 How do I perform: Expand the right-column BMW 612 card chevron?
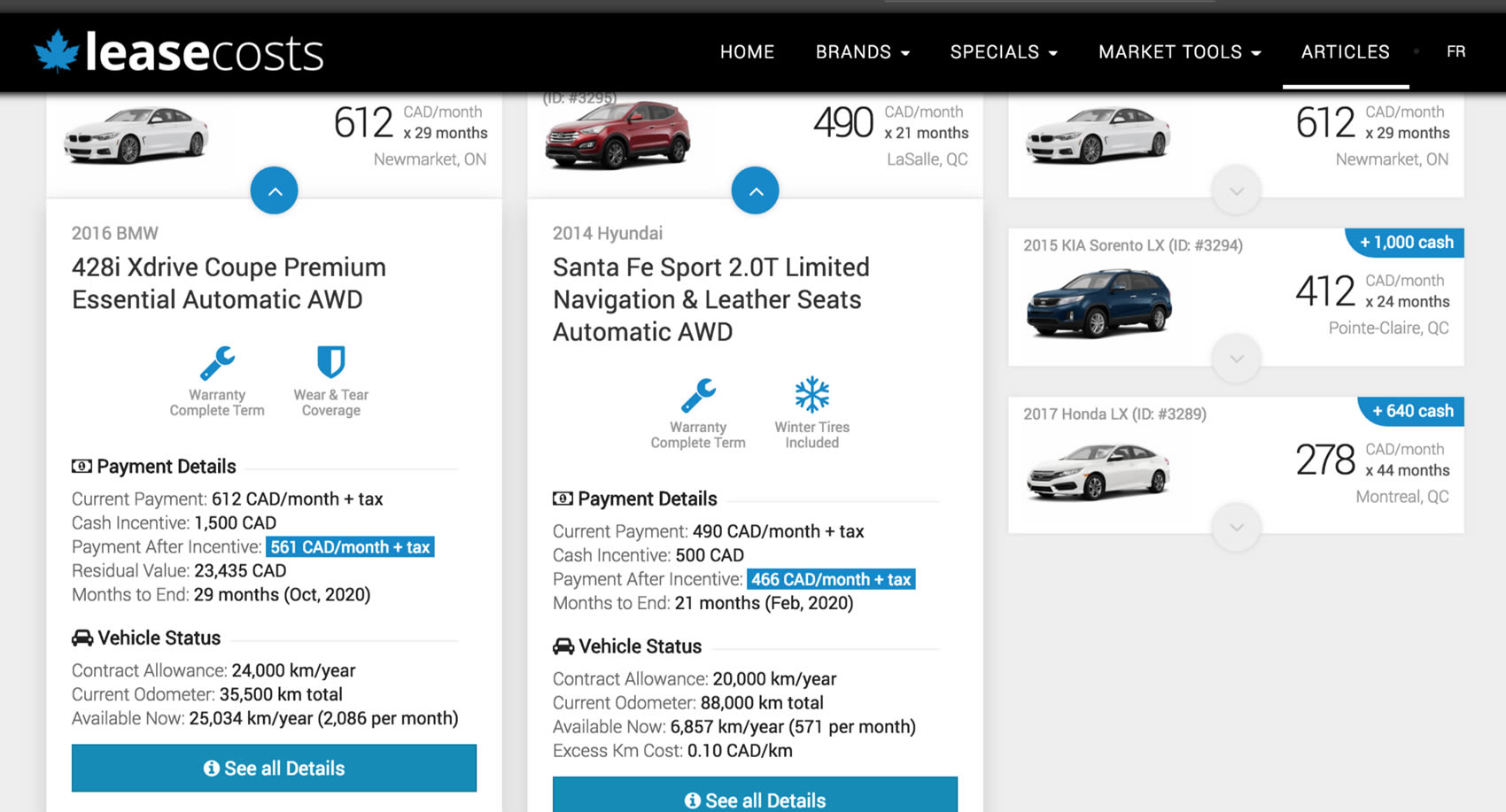point(1237,190)
